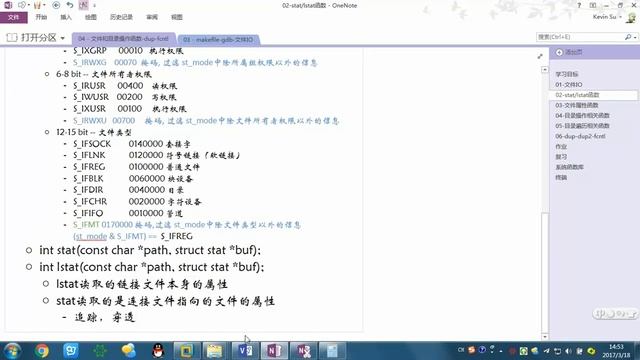Click the scroll down arrow of the page scrollbar
The image size is (640, 360).
tap(544, 337)
